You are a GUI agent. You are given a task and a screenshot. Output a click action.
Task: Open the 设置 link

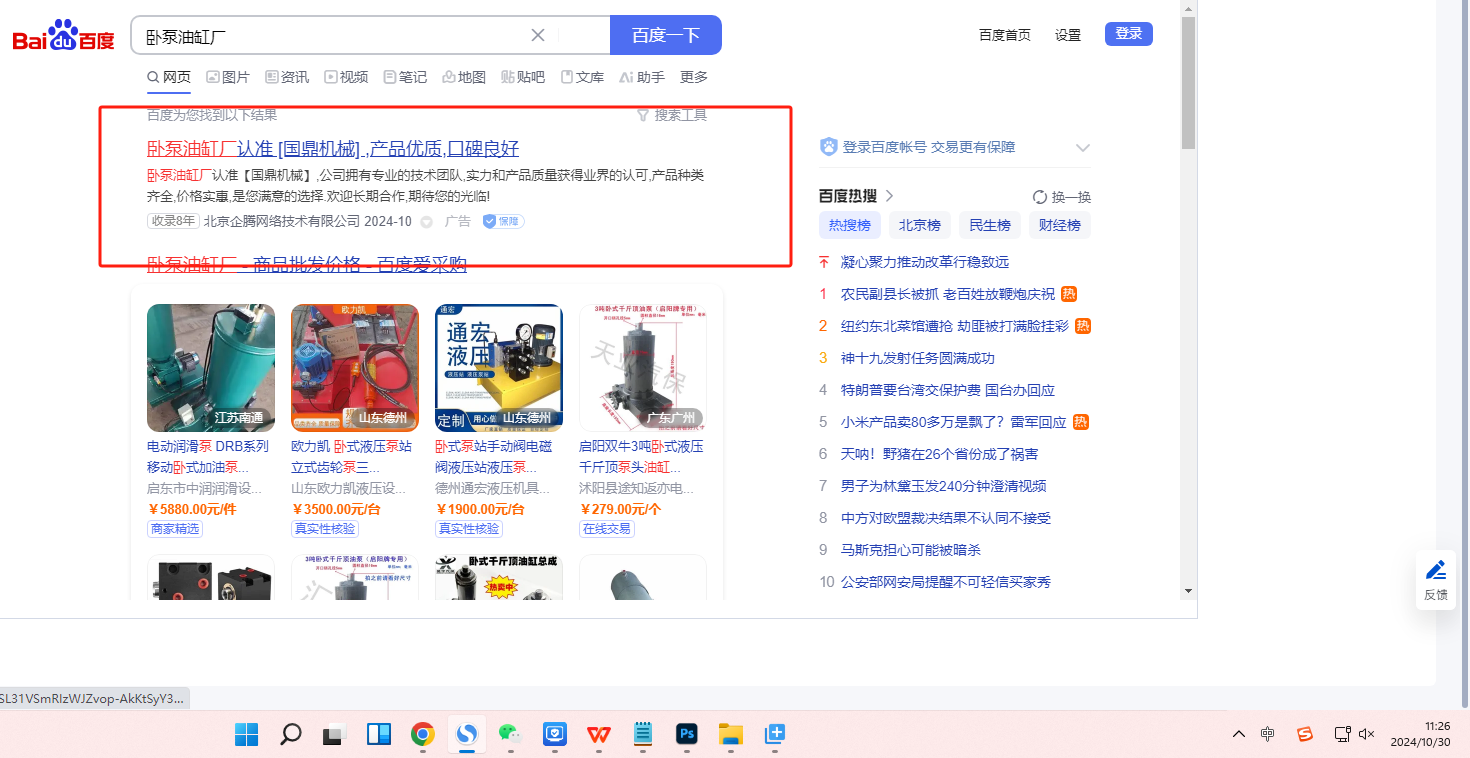click(x=1068, y=35)
